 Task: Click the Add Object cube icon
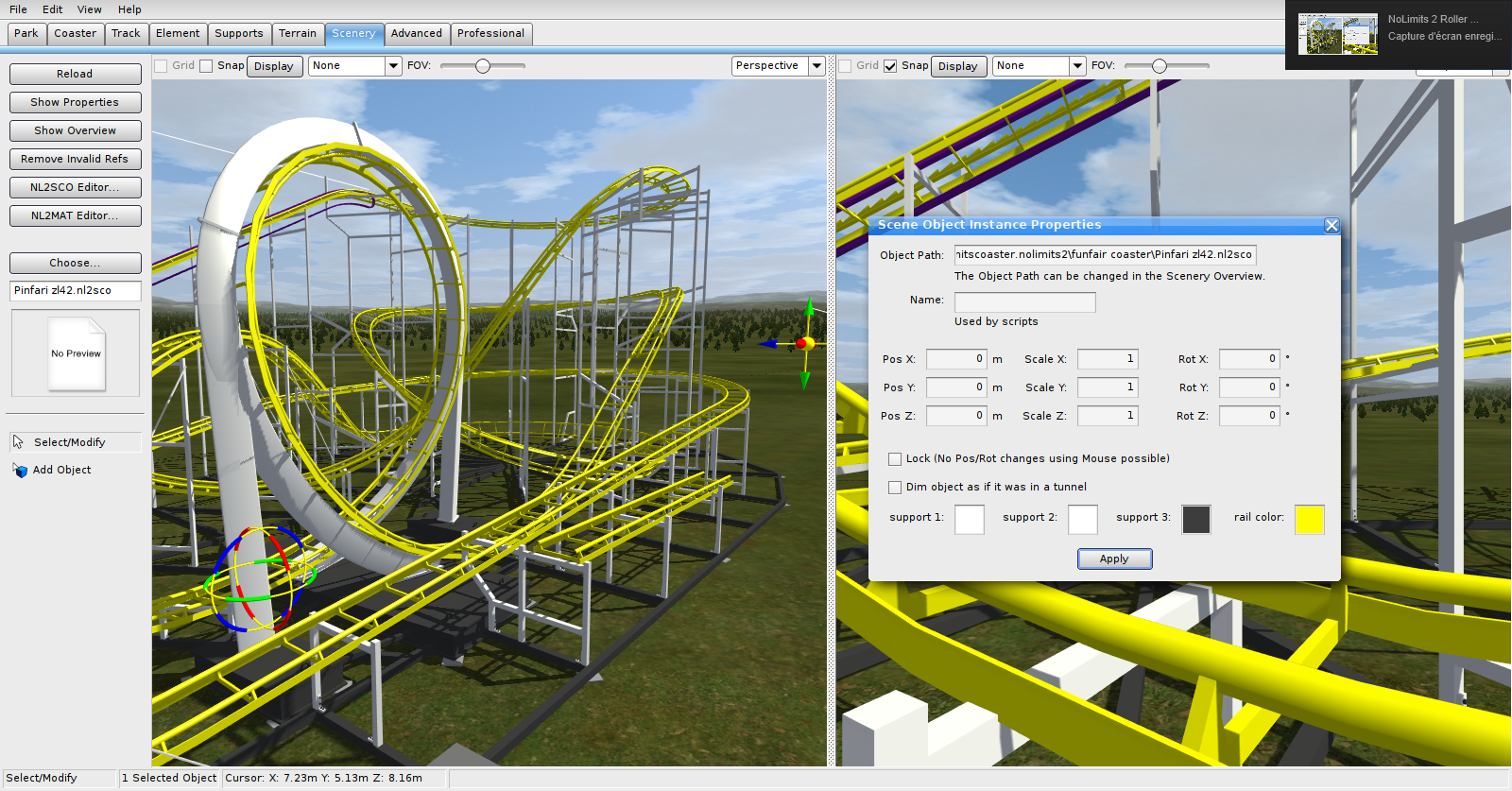pos(20,470)
